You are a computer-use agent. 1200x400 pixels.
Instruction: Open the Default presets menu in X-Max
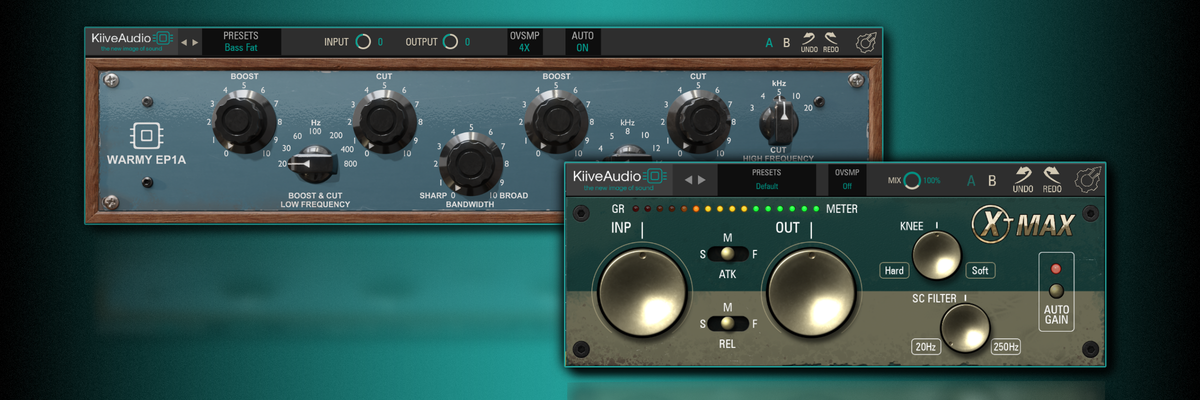pos(766,179)
